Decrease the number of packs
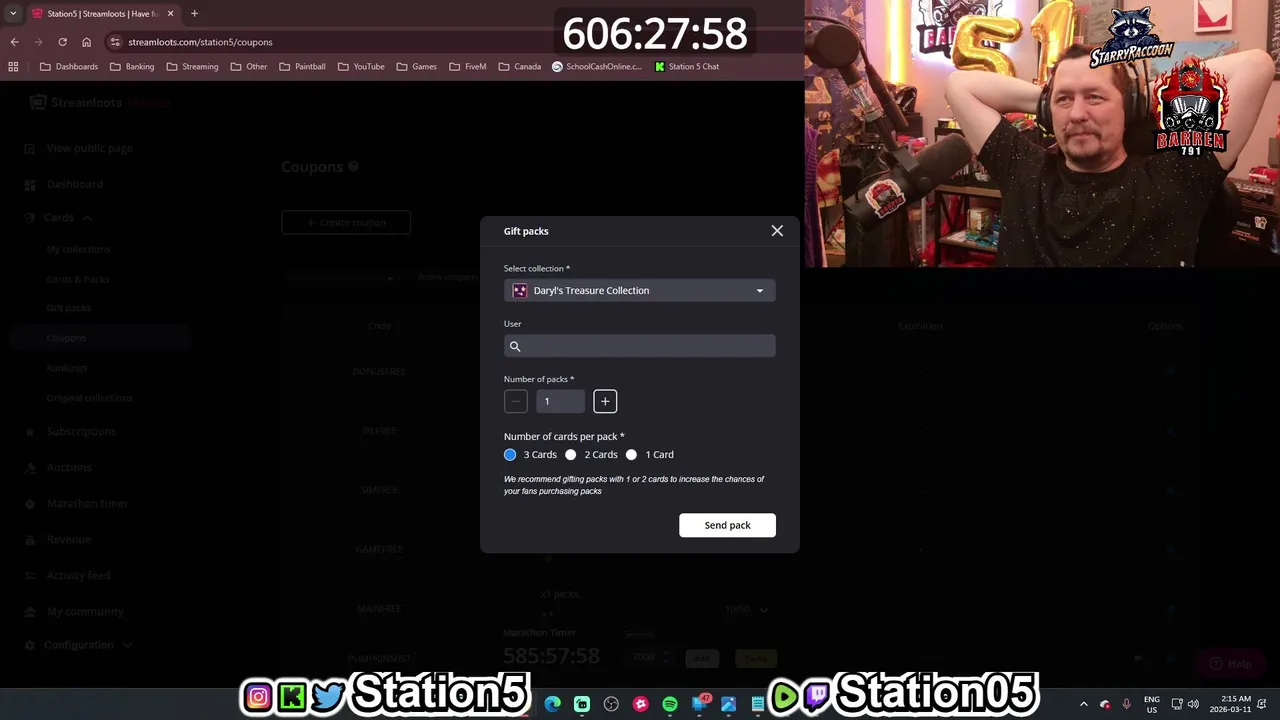 516,401
